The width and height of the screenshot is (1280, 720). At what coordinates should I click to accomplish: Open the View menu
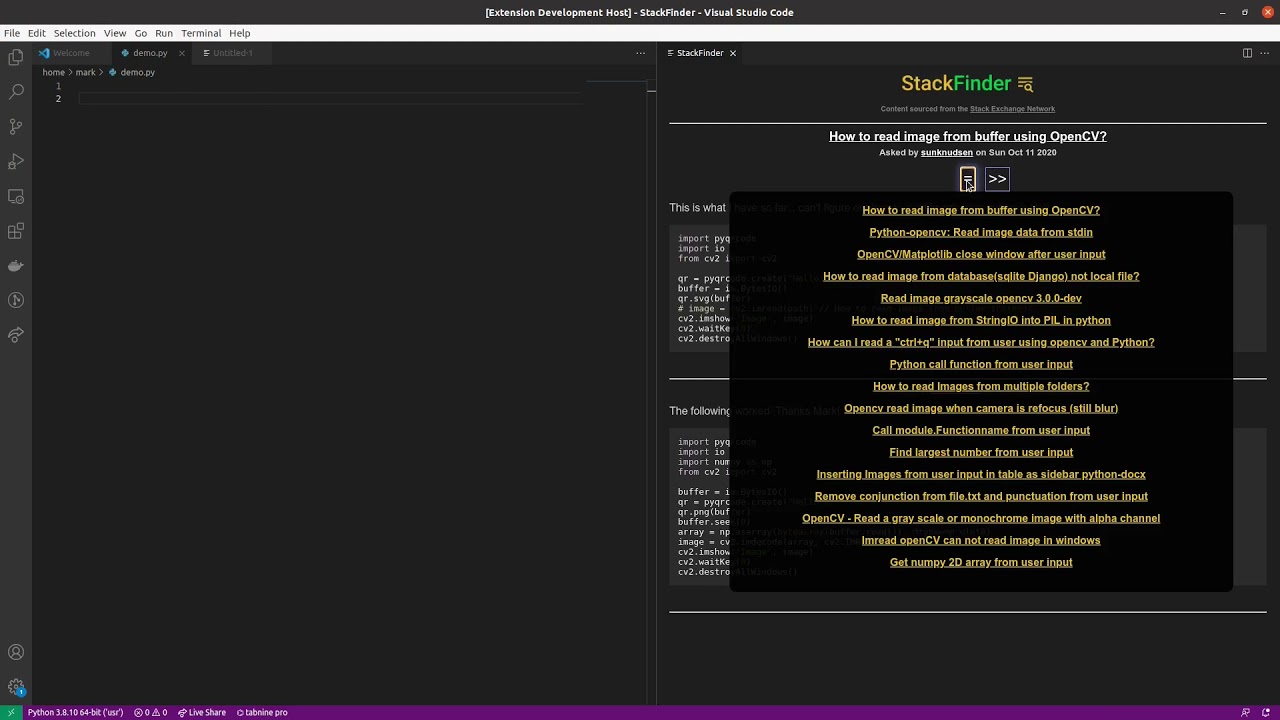tap(115, 33)
